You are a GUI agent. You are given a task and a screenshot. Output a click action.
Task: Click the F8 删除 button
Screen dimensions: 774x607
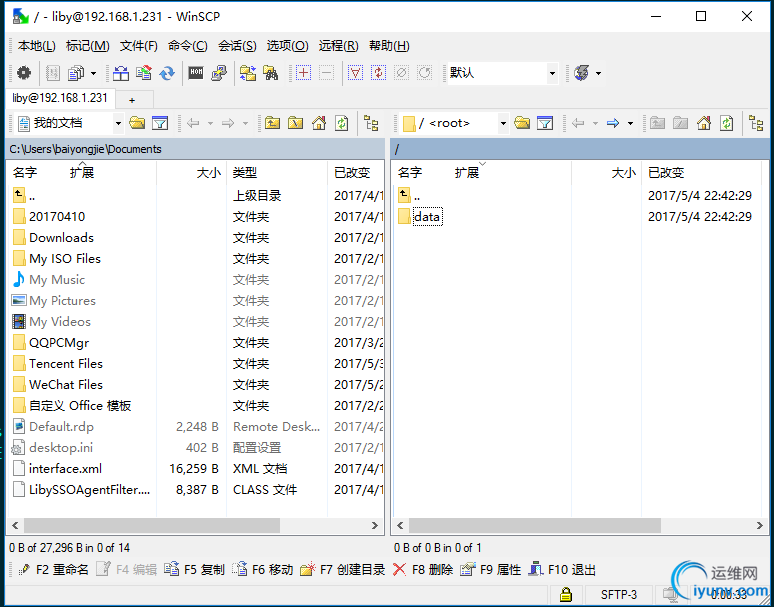pos(423,569)
